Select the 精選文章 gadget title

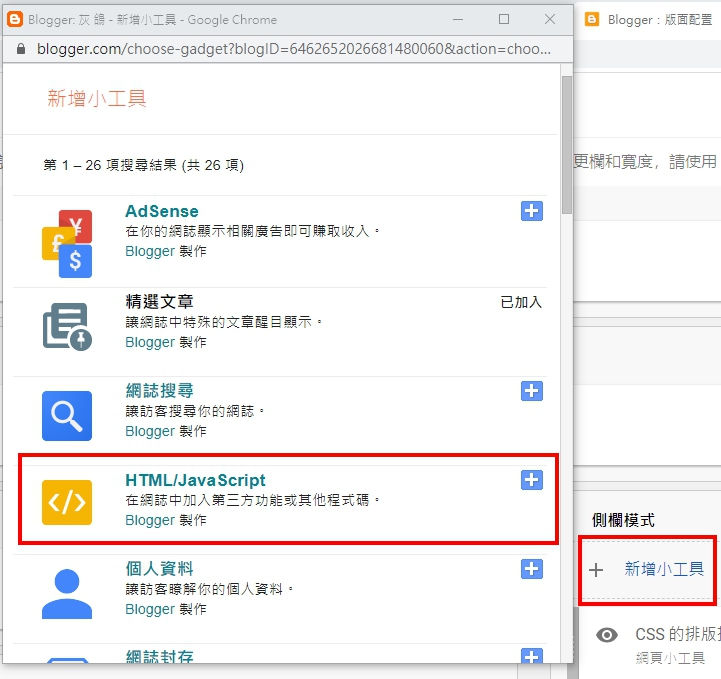point(160,302)
